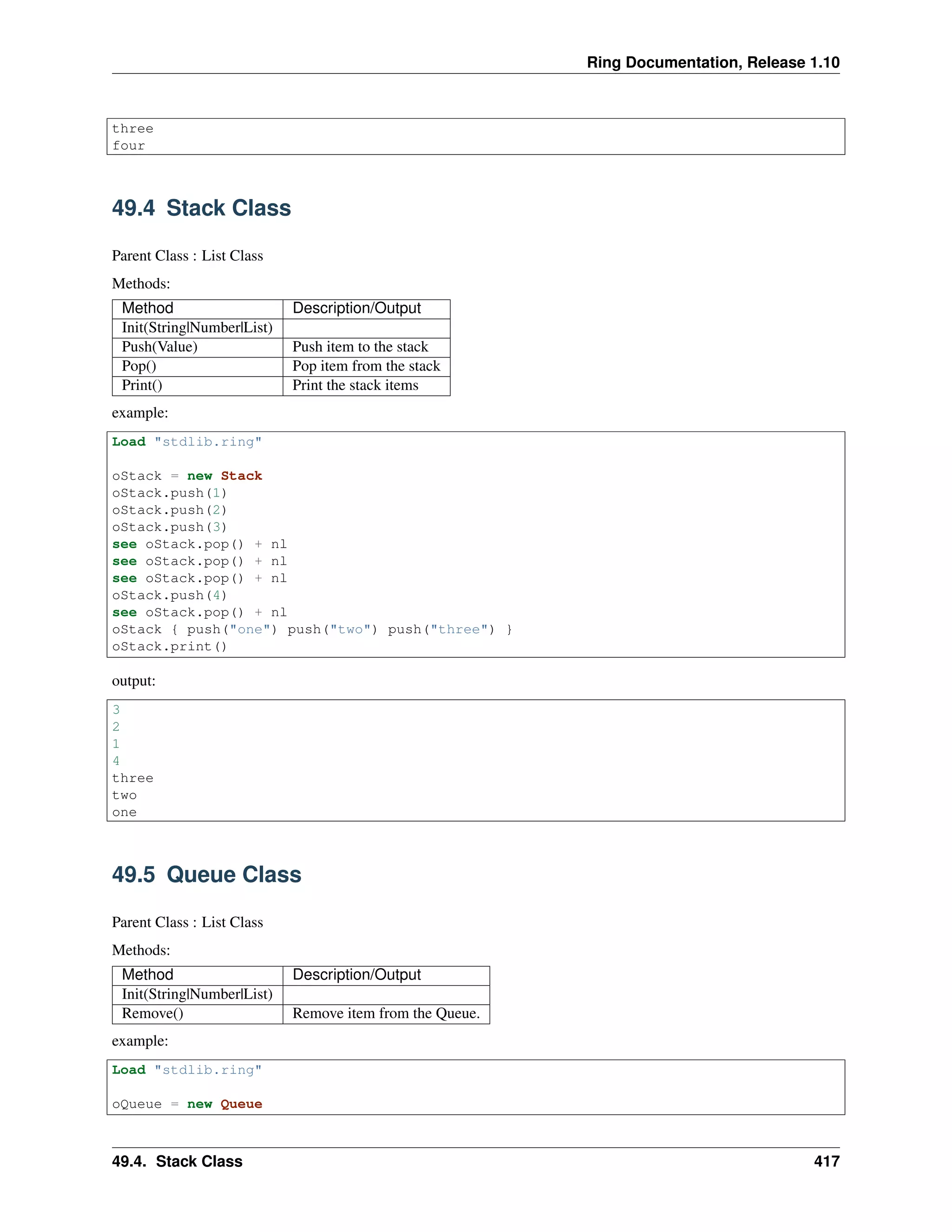Image resolution: width=952 pixels, height=1232 pixels.
Task: Click the 'Remove()' method cell
Action: [152, 1013]
